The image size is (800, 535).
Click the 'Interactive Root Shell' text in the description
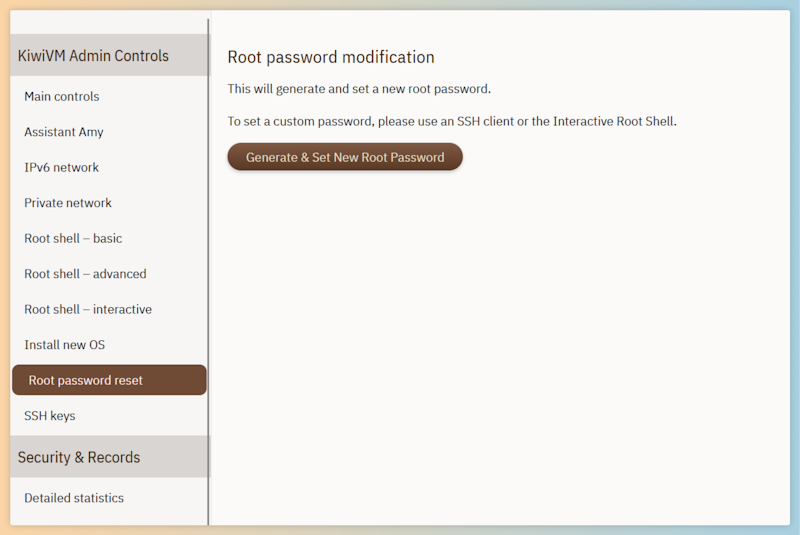[x=614, y=121]
